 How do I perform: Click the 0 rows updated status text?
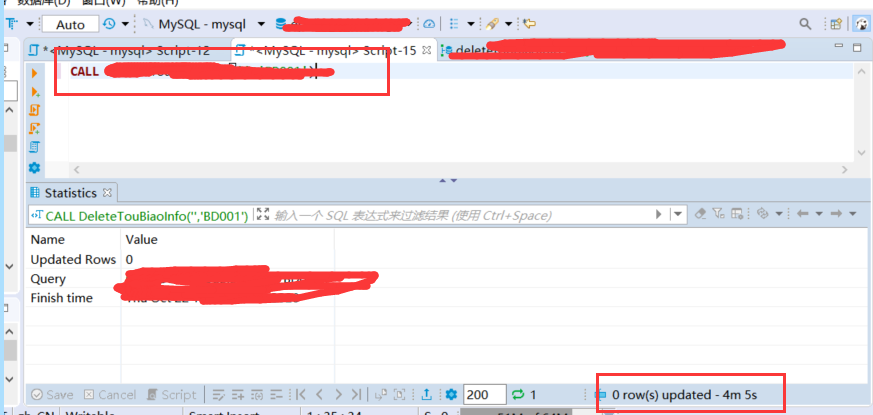[x=684, y=395]
